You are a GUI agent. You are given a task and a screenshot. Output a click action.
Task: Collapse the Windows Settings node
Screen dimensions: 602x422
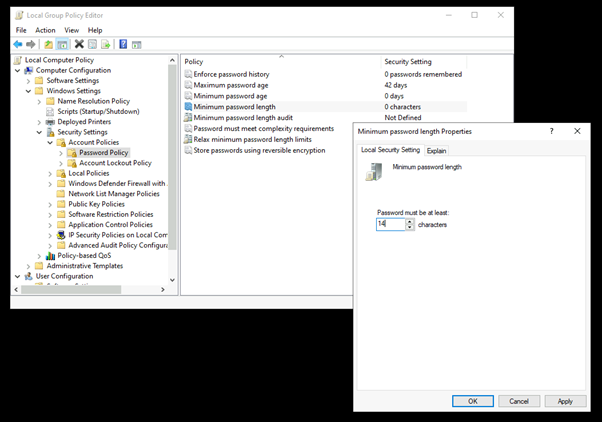click(x=28, y=91)
